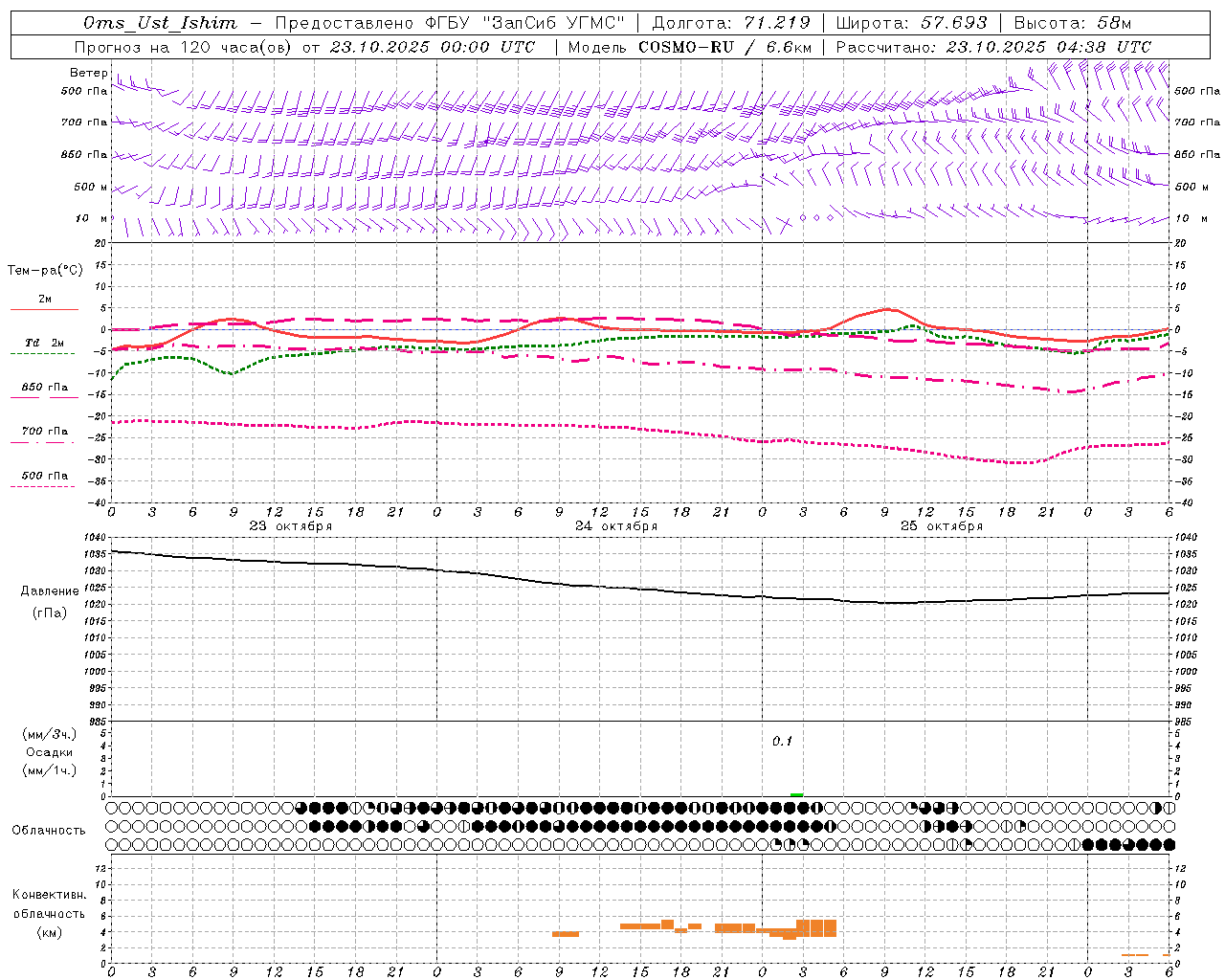Viewport: 1225px width, 980px height.
Task: Click the red line sample under 2м legend
Action: coord(44,309)
